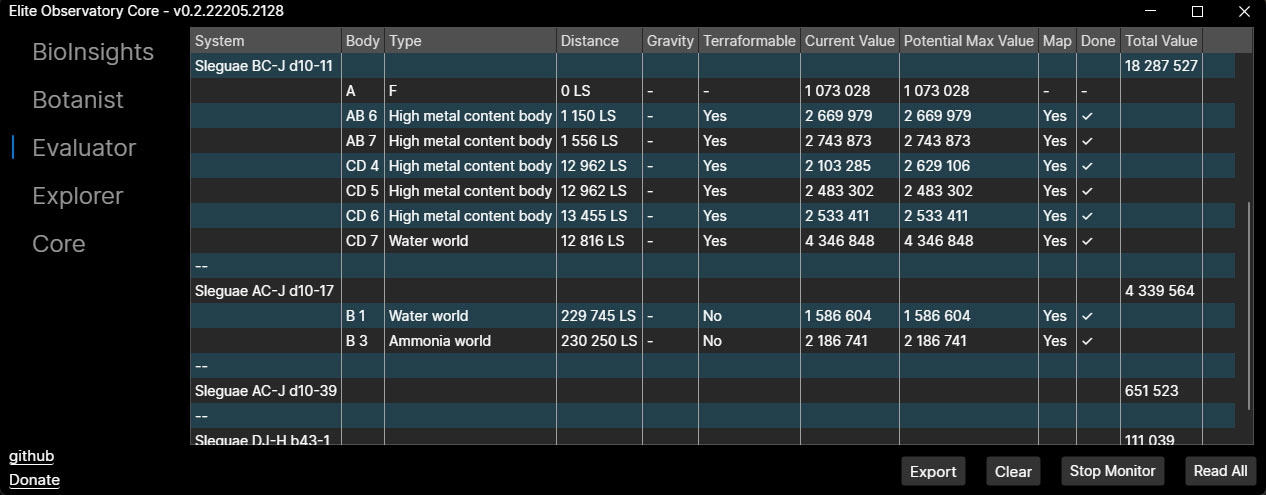
Task: Open the Explorer tab
Action: (77, 196)
